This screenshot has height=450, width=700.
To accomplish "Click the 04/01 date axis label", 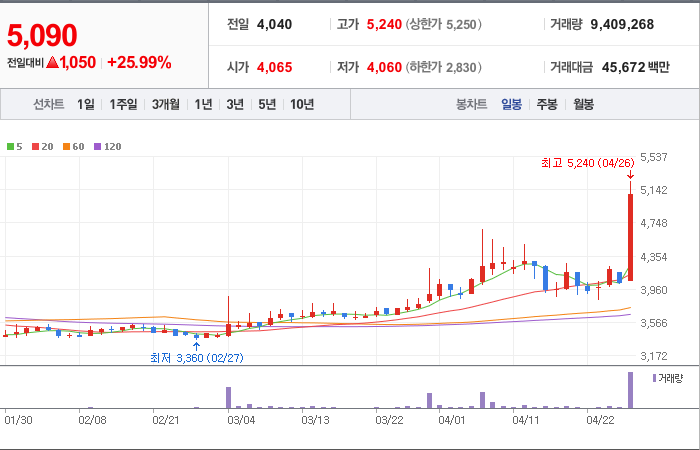I will [x=453, y=420].
